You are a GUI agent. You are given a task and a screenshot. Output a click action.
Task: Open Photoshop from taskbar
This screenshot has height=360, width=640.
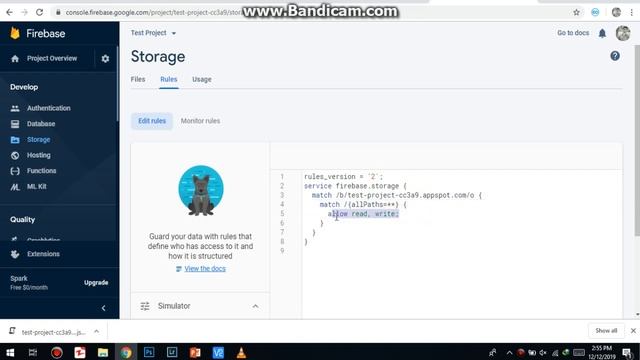coord(149,352)
